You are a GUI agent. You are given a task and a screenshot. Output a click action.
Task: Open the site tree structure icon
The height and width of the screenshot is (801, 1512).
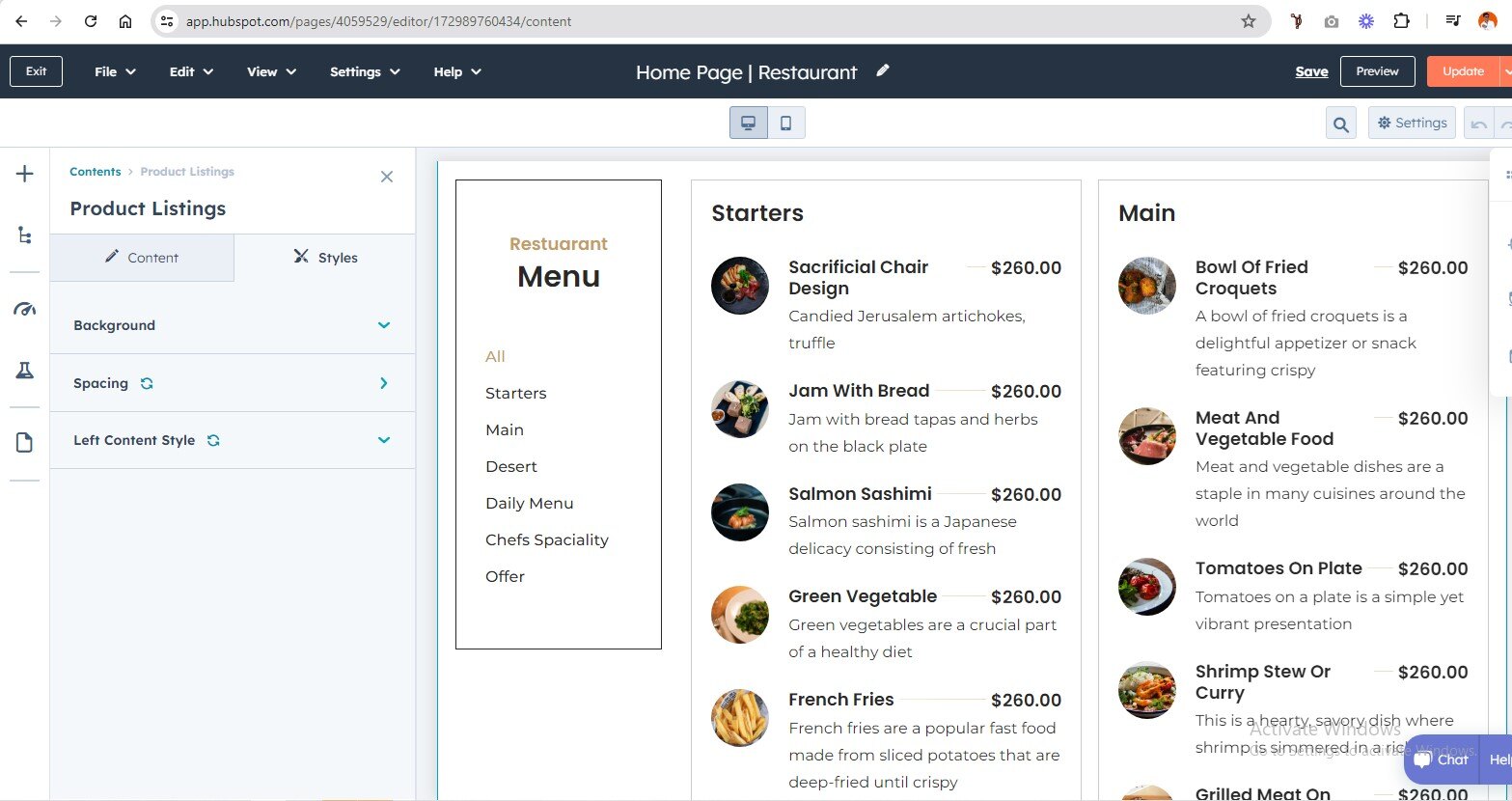(x=25, y=235)
